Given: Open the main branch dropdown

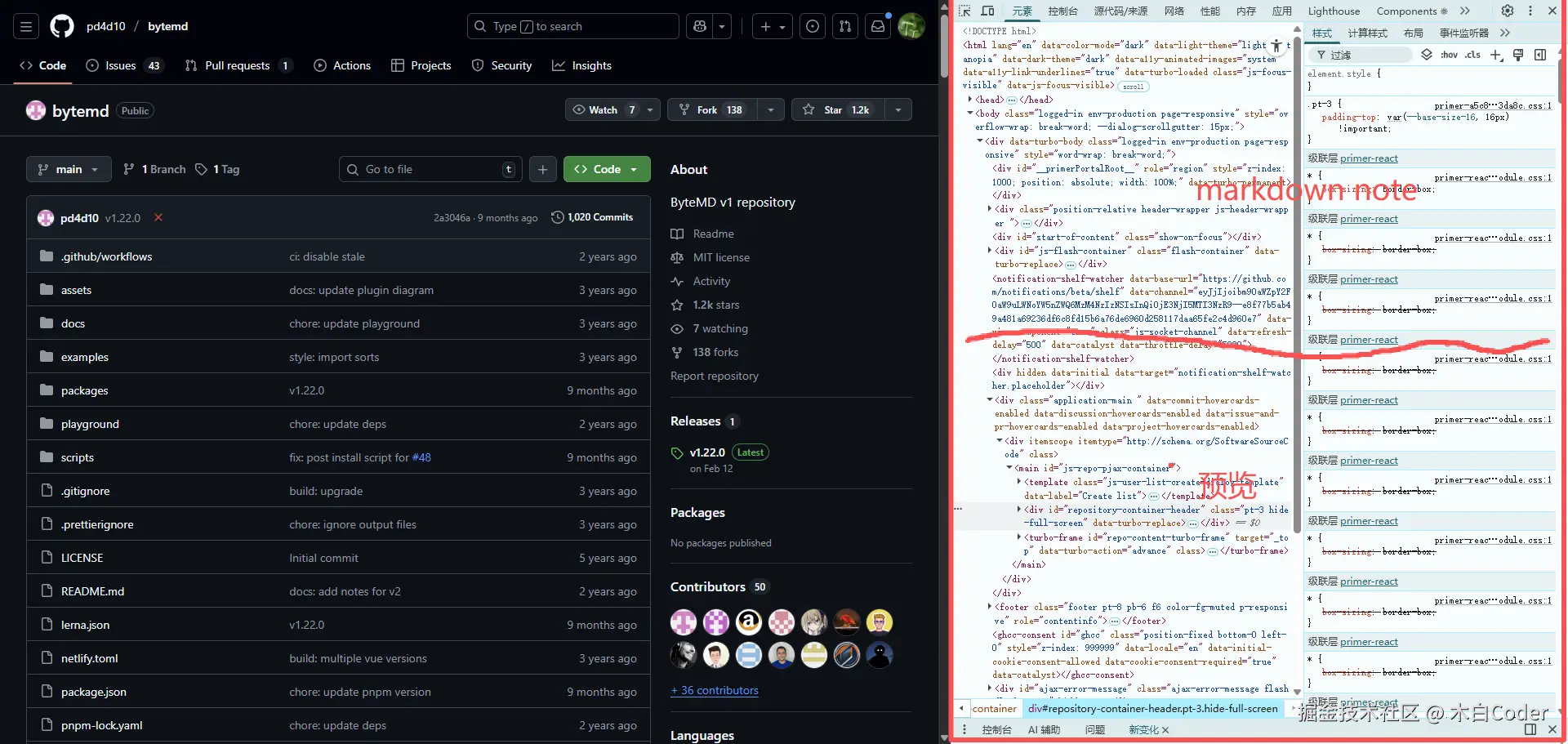Looking at the screenshot, I should click(x=69, y=169).
